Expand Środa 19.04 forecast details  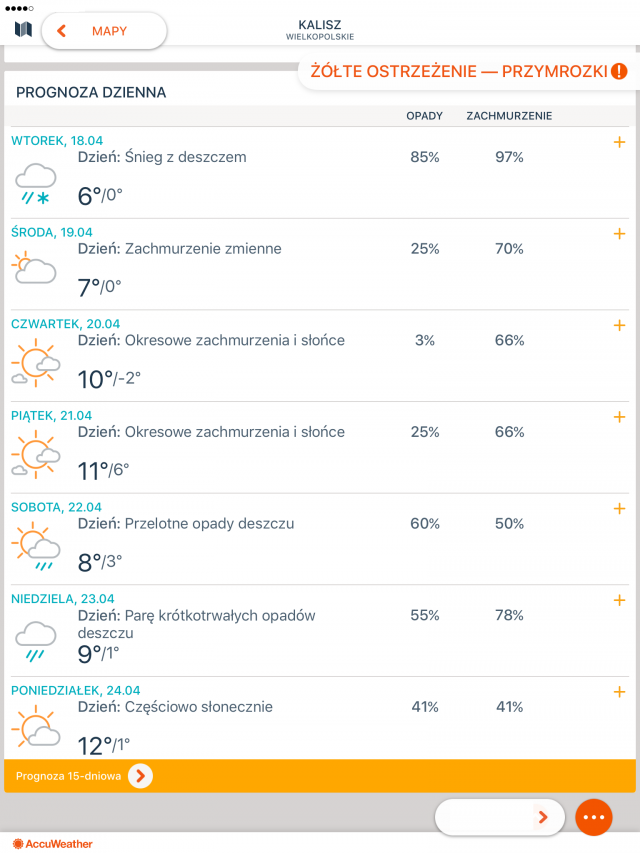tap(619, 234)
